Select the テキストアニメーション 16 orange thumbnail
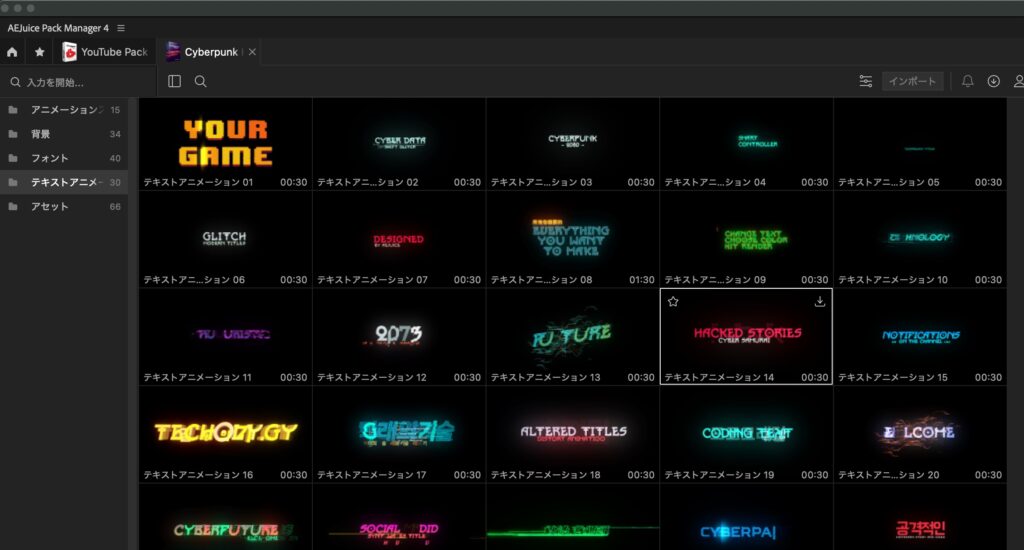This screenshot has width=1024, height=550. coord(225,434)
